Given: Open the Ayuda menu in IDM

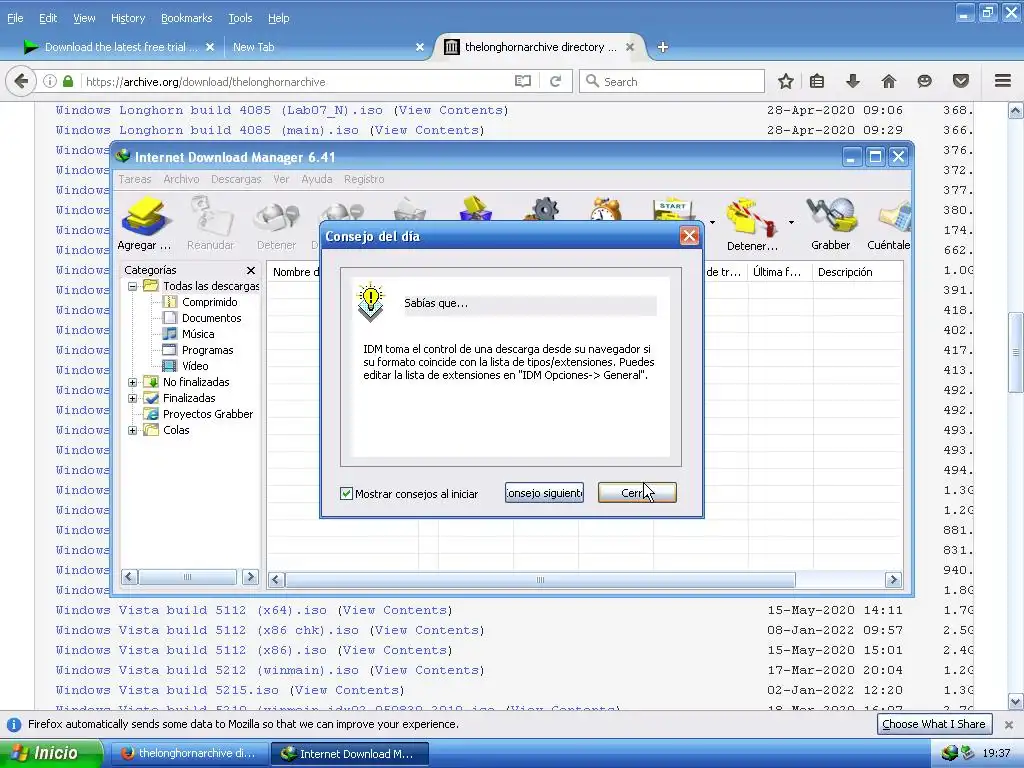Looking at the screenshot, I should (x=317, y=179).
